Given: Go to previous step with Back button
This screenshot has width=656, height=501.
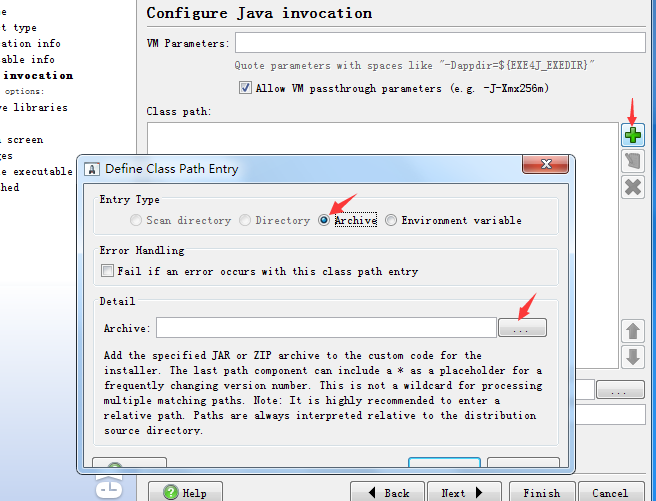Looking at the screenshot, I should (386, 492).
